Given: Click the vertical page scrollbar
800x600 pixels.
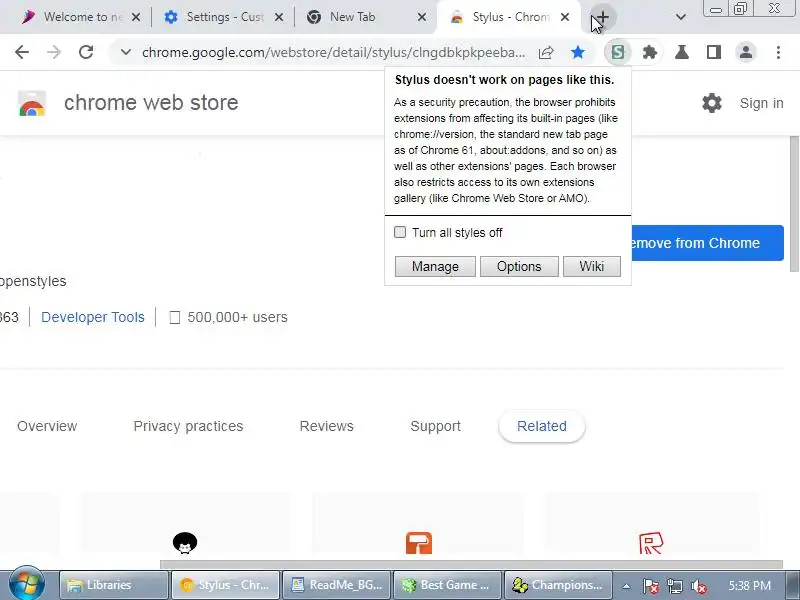Looking at the screenshot, I should click(x=794, y=204).
